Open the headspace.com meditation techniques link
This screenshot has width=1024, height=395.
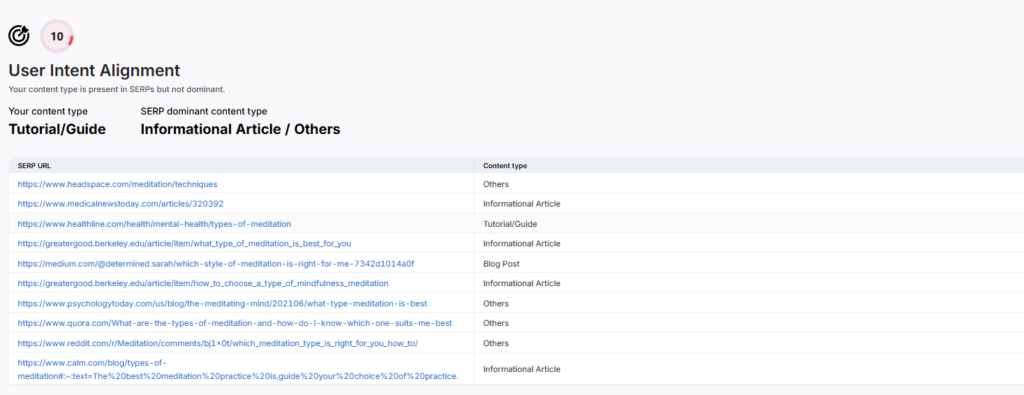pyautogui.click(x=118, y=184)
